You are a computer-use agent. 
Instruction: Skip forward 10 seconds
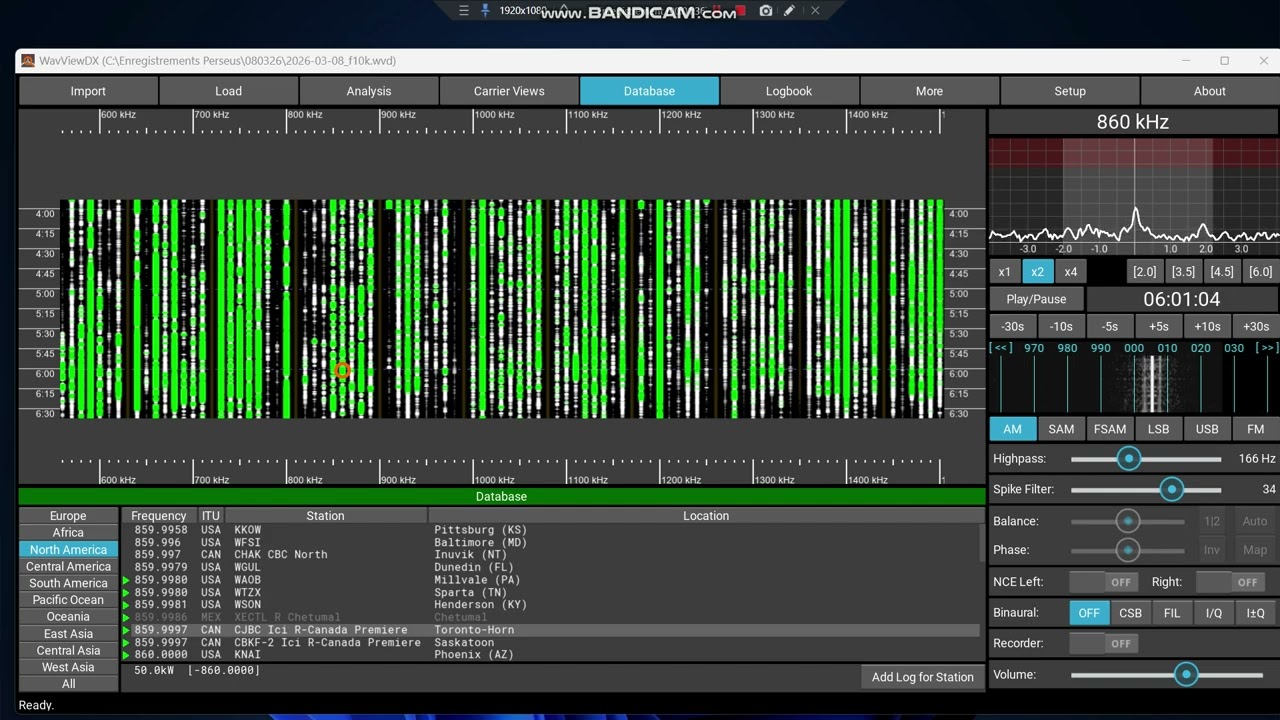(1207, 326)
